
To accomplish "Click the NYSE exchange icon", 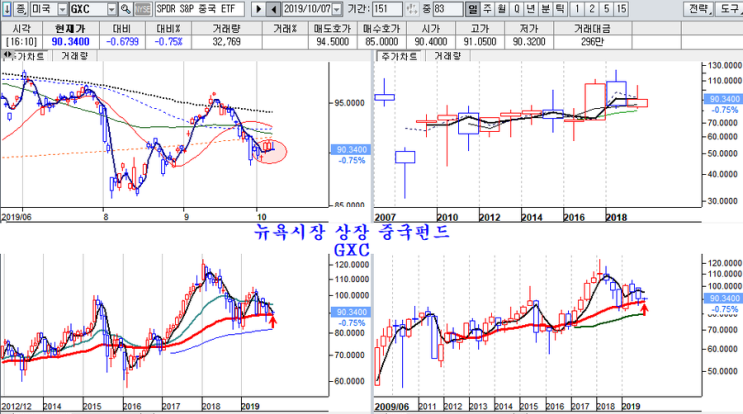I will point(143,9).
